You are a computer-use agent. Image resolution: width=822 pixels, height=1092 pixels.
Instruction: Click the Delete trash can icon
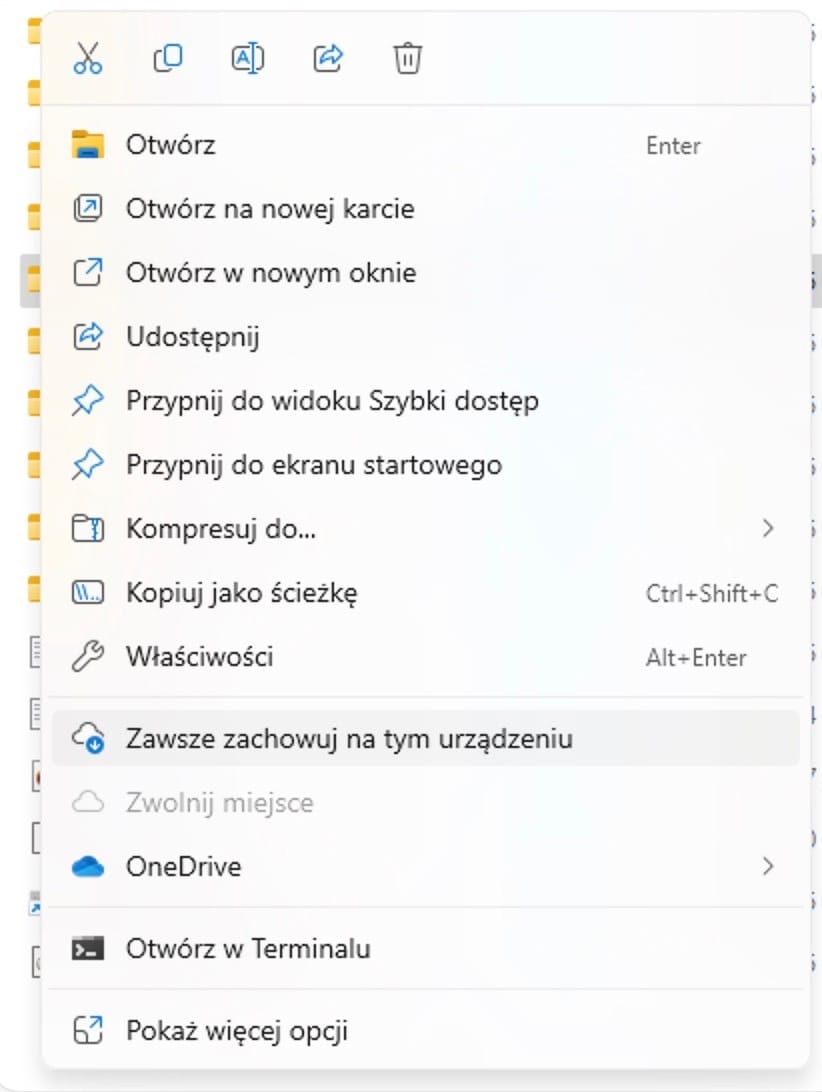(408, 58)
